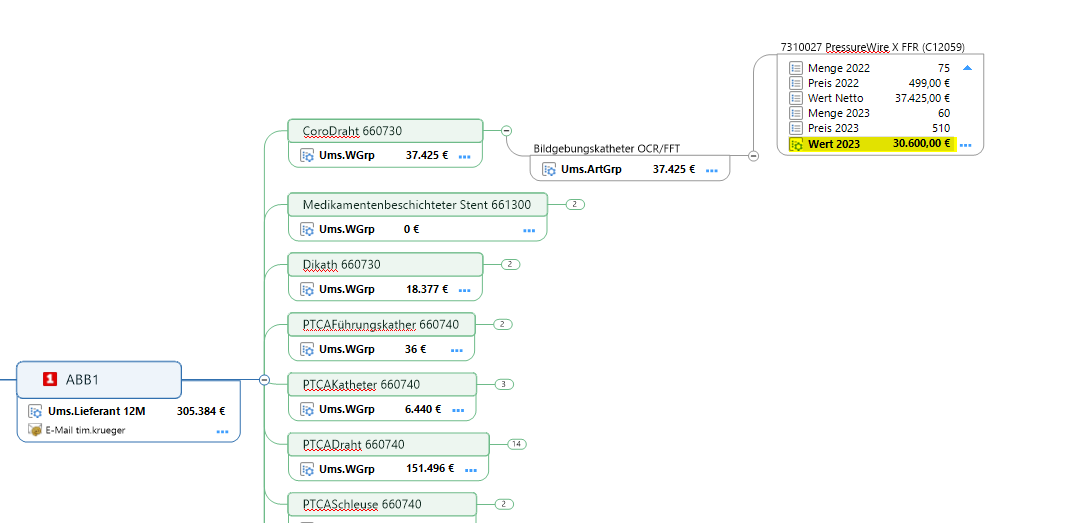Screen dimensions: 1076x523
Task: Click the Preis 2023 property icon
Action: (796, 128)
